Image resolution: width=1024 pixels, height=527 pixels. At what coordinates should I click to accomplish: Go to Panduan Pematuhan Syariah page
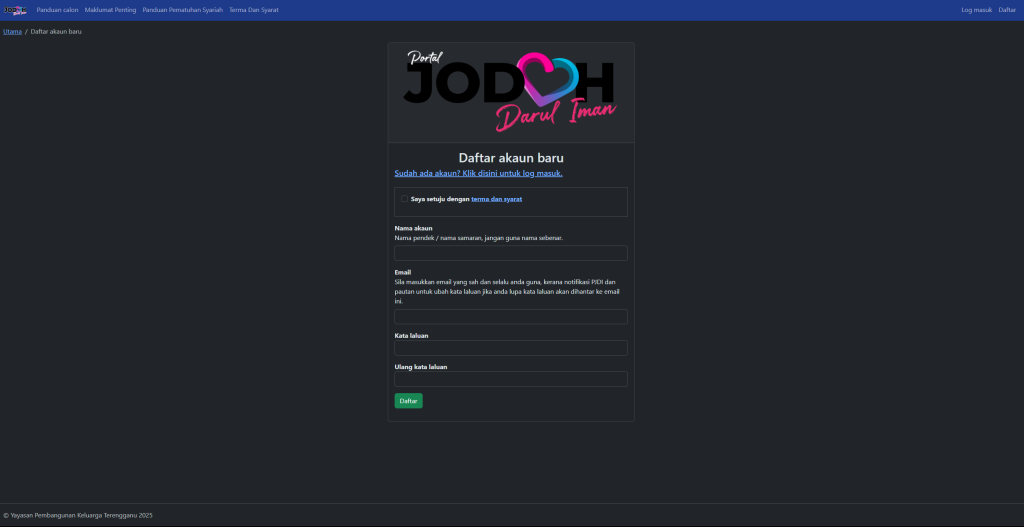(182, 10)
